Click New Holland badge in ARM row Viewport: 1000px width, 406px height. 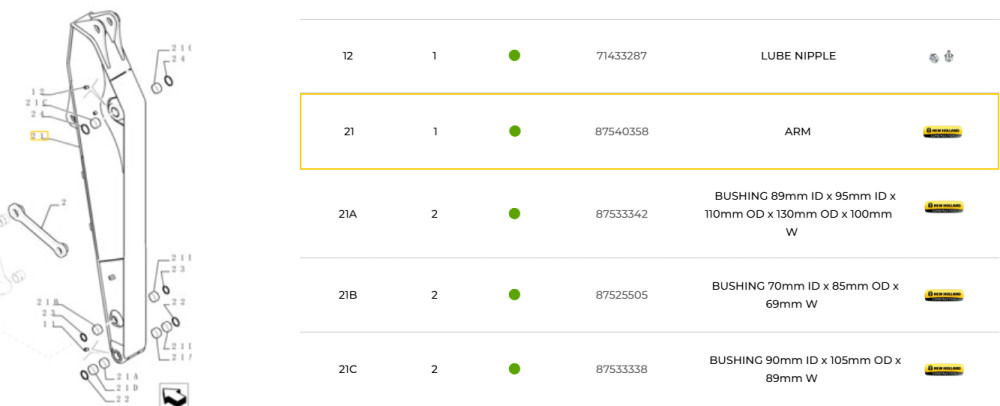[x=942, y=132]
